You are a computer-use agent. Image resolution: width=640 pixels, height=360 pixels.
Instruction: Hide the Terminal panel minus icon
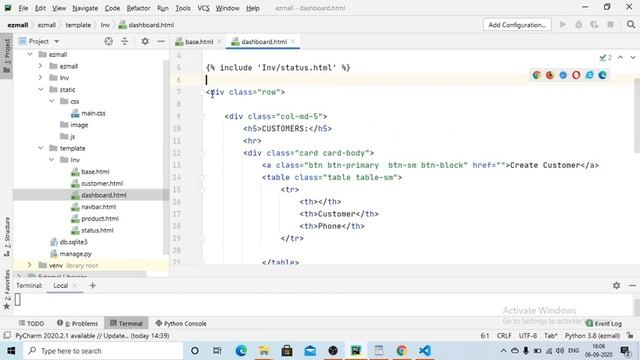632,285
